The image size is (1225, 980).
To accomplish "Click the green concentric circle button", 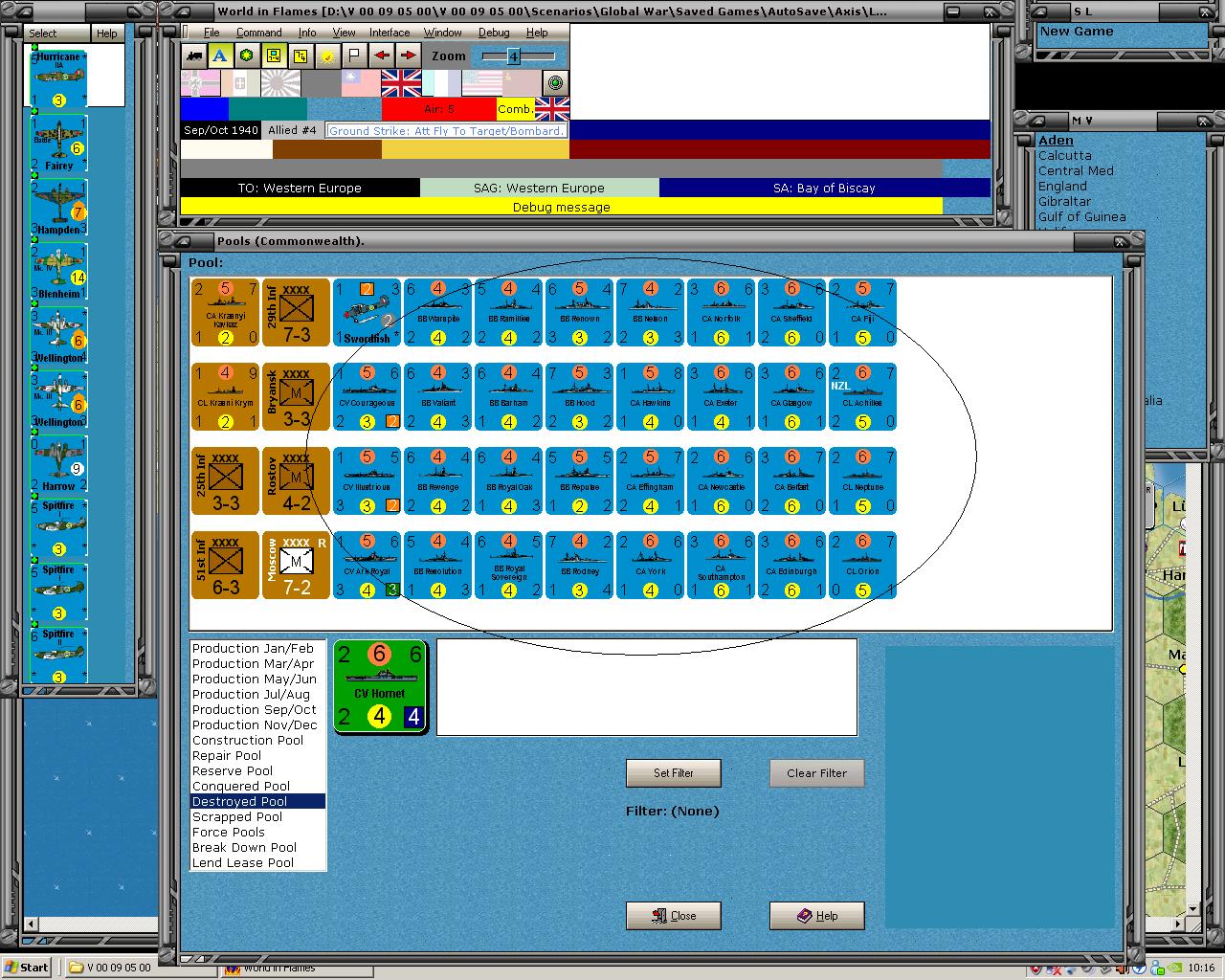I will pyautogui.click(x=555, y=82).
